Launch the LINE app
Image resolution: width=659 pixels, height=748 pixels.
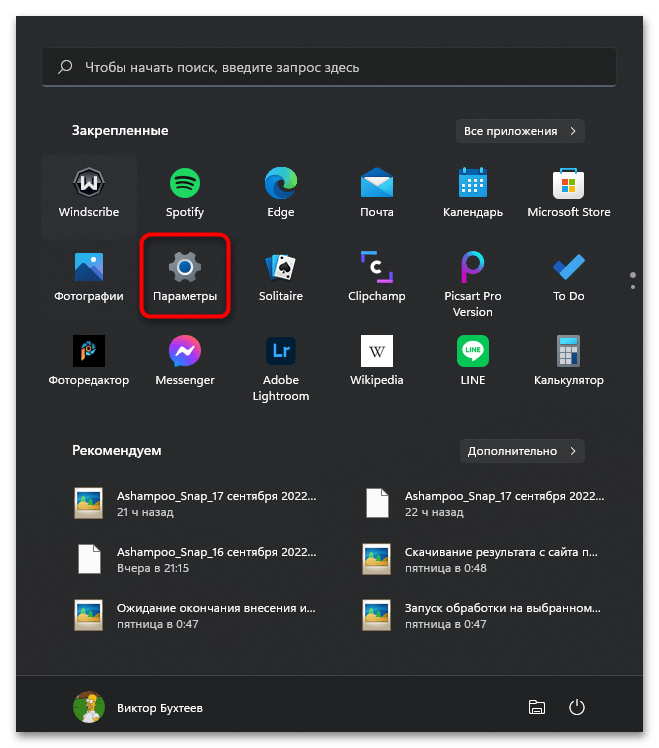(472, 362)
